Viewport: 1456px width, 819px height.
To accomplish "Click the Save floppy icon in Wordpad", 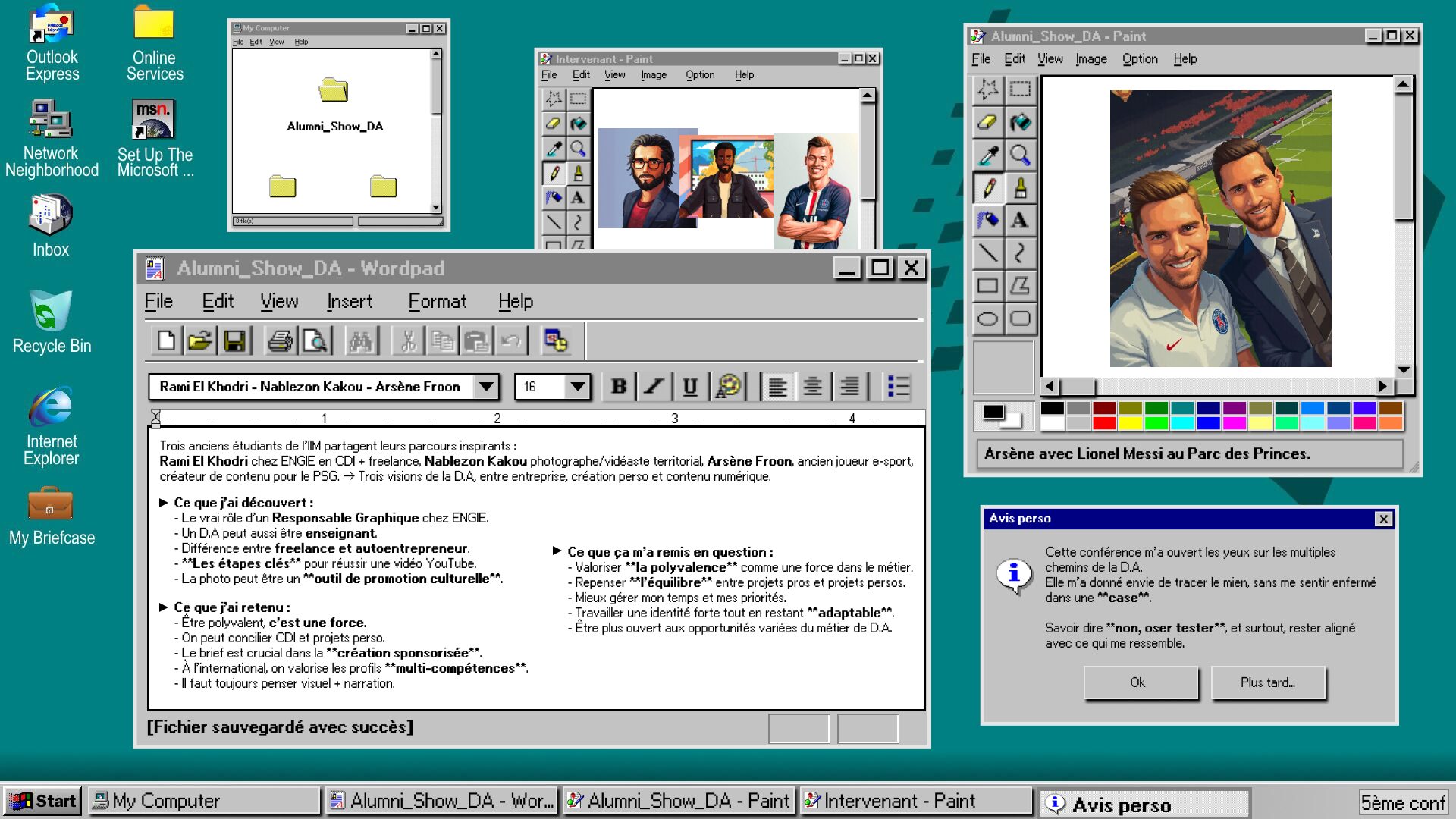I will pyautogui.click(x=234, y=341).
